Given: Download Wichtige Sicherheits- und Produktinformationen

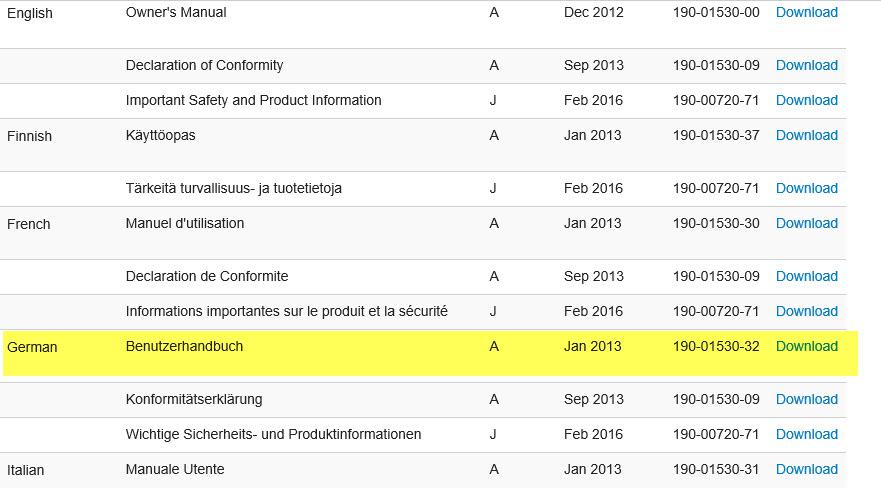Looking at the screenshot, I should click(x=806, y=435).
